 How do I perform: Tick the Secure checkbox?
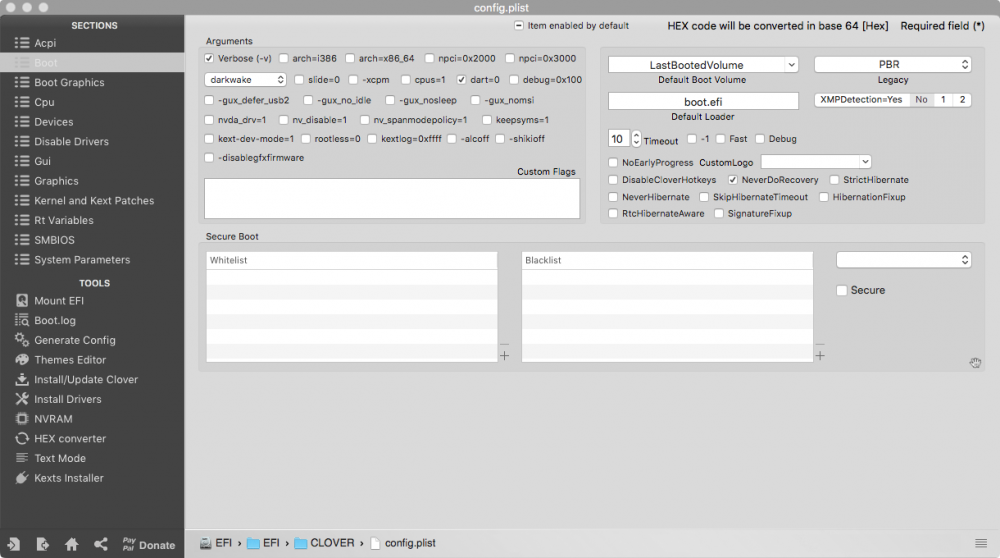(842, 290)
